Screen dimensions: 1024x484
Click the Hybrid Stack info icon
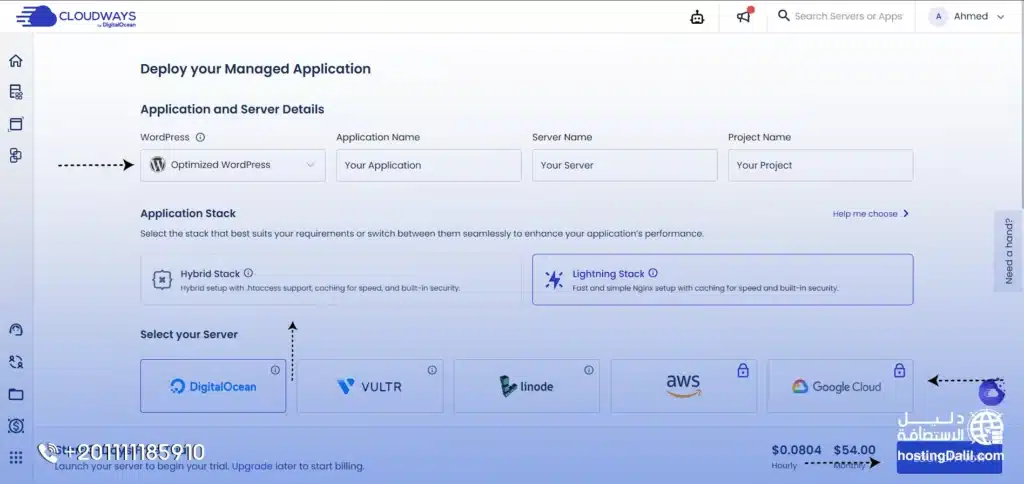248,273
